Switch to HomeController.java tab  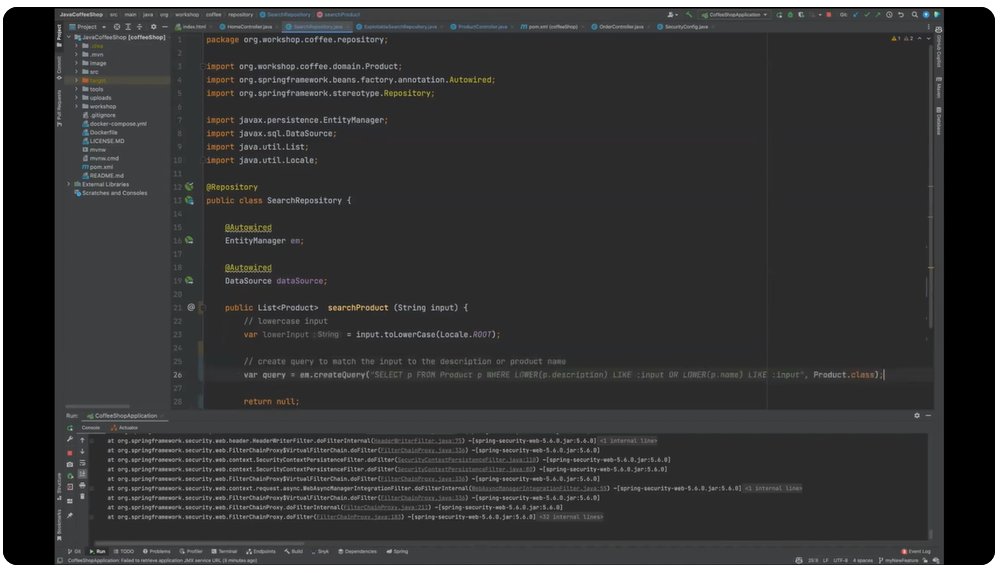246,27
